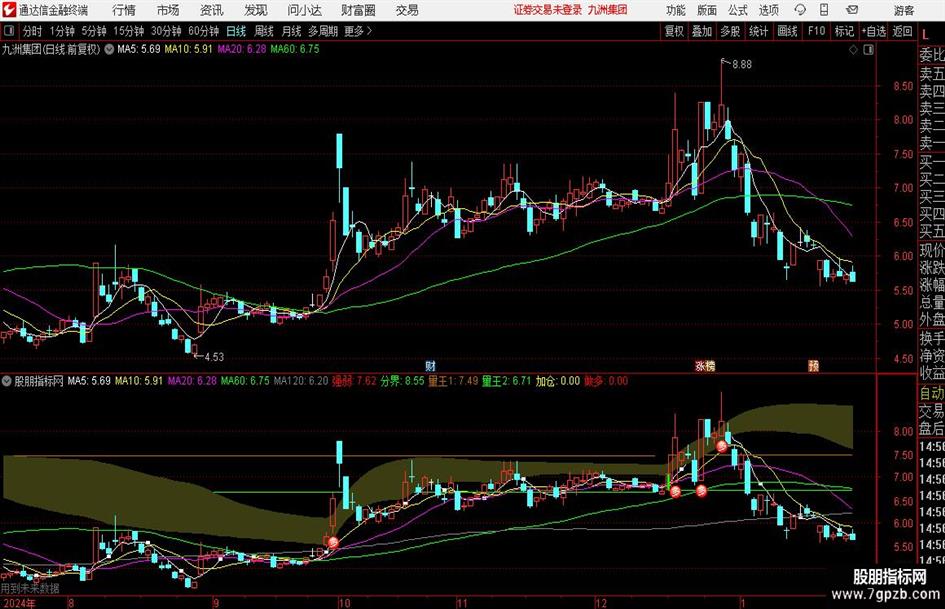This screenshot has width=945, height=609.
Task: Open the 财富圈 menu
Action: [x=358, y=10]
